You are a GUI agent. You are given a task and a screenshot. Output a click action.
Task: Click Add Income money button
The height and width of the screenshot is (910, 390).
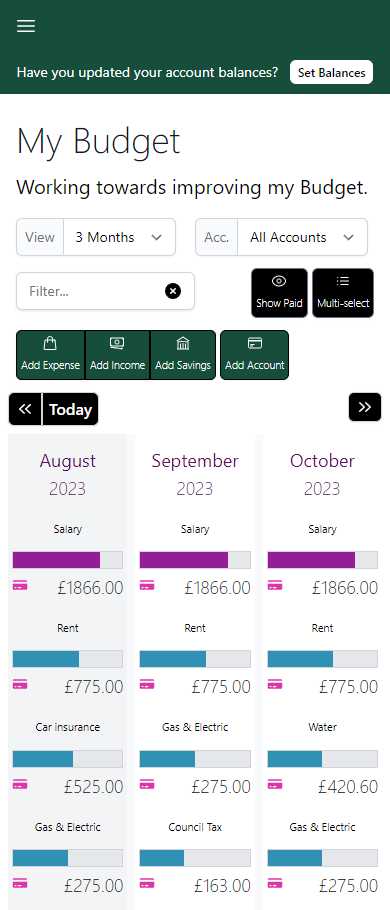117,355
